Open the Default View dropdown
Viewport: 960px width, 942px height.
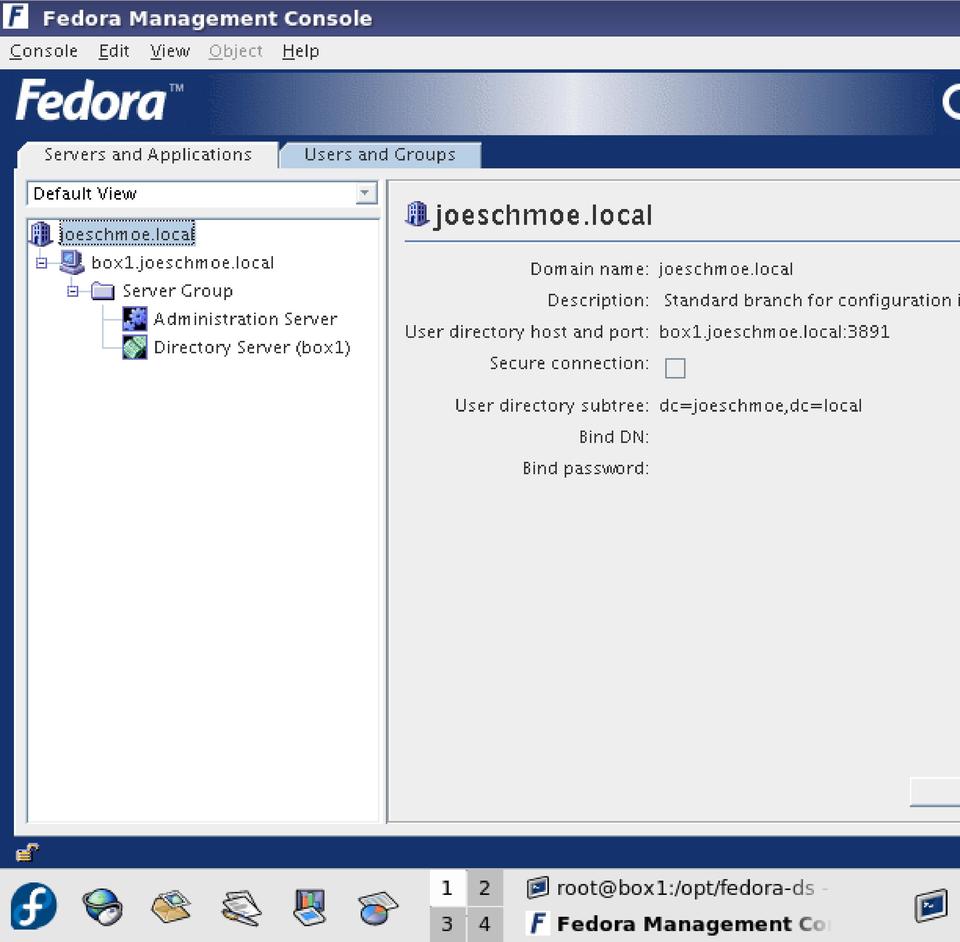point(202,194)
